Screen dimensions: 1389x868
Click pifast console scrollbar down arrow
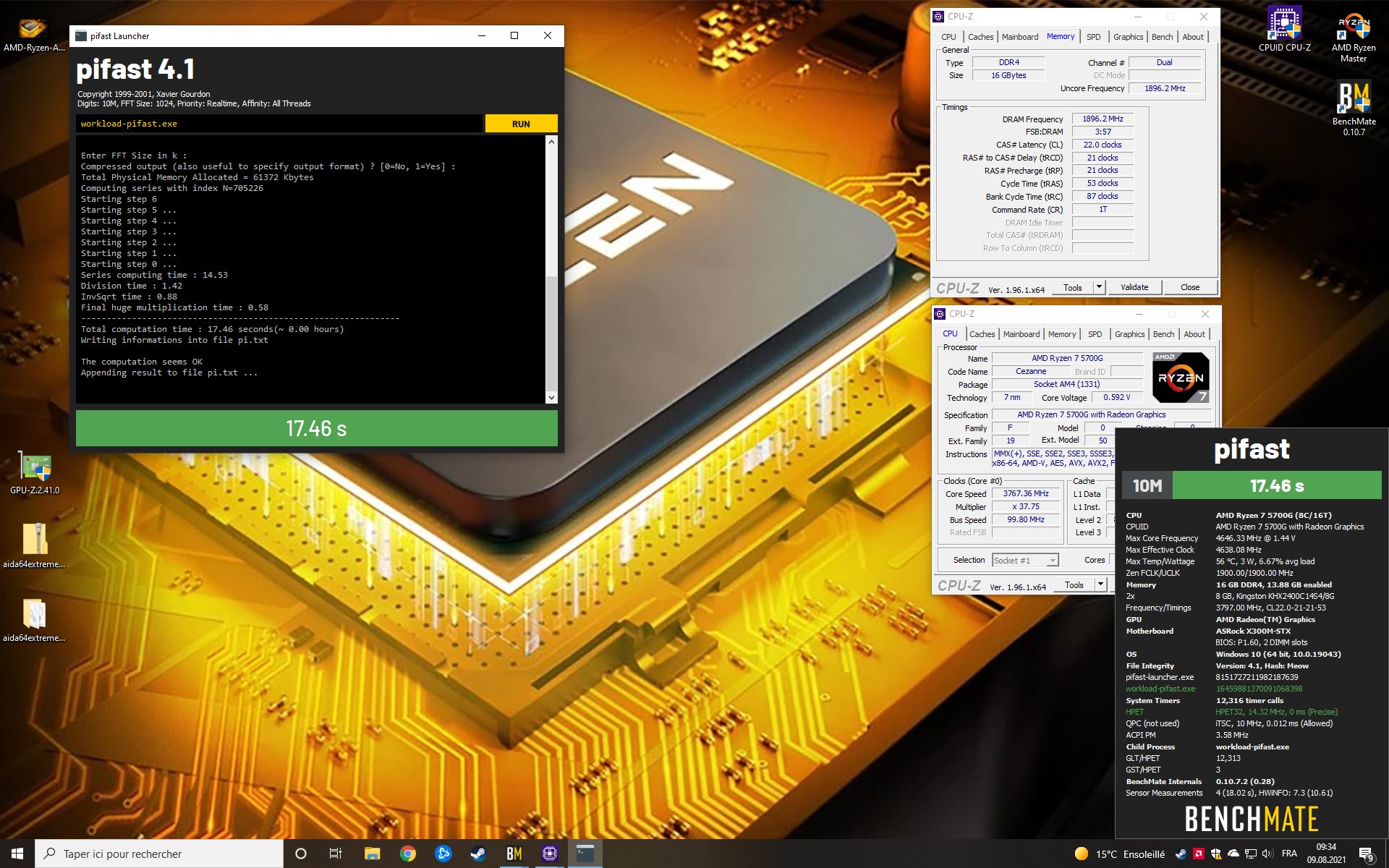551,397
